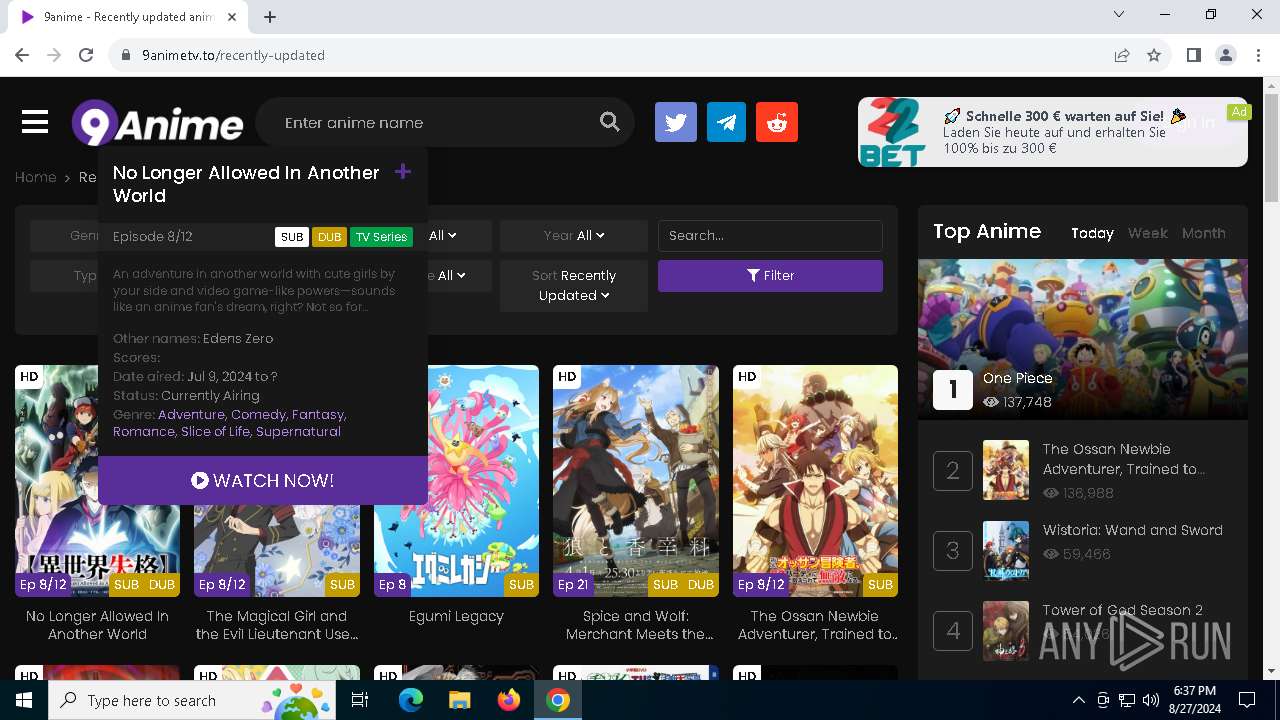
Task: Launch Firefox from the taskbar
Action: click(508, 700)
